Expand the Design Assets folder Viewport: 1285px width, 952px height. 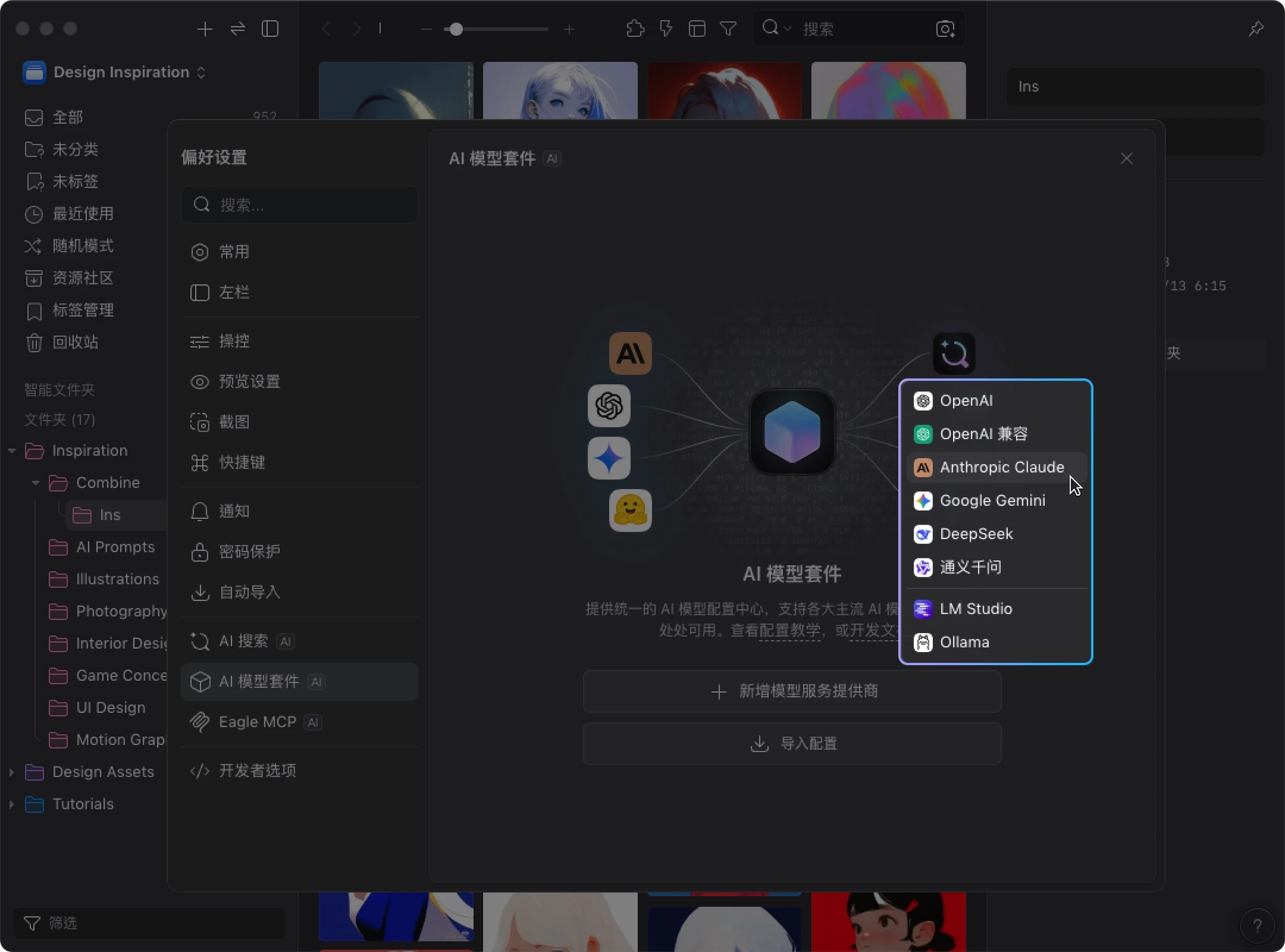click(11, 772)
